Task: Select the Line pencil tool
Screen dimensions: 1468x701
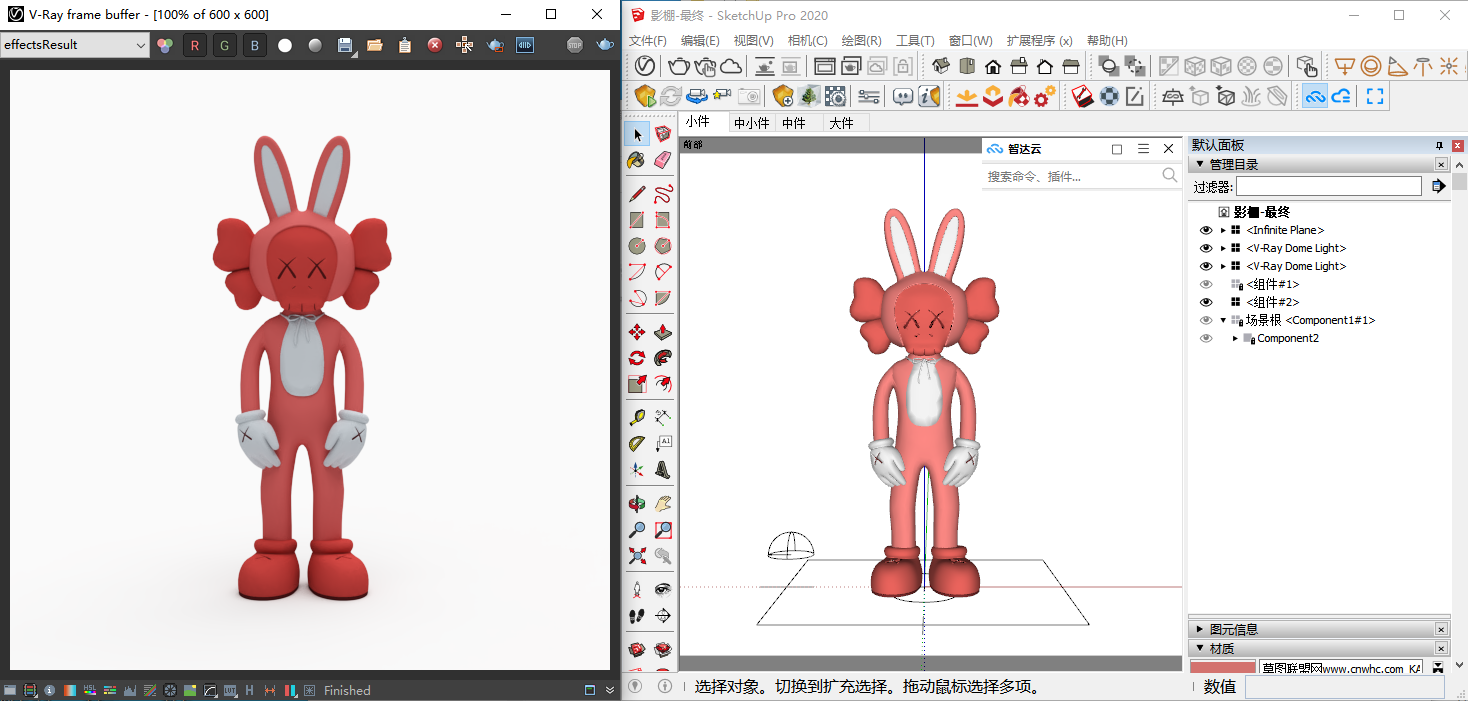Action: (636, 193)
